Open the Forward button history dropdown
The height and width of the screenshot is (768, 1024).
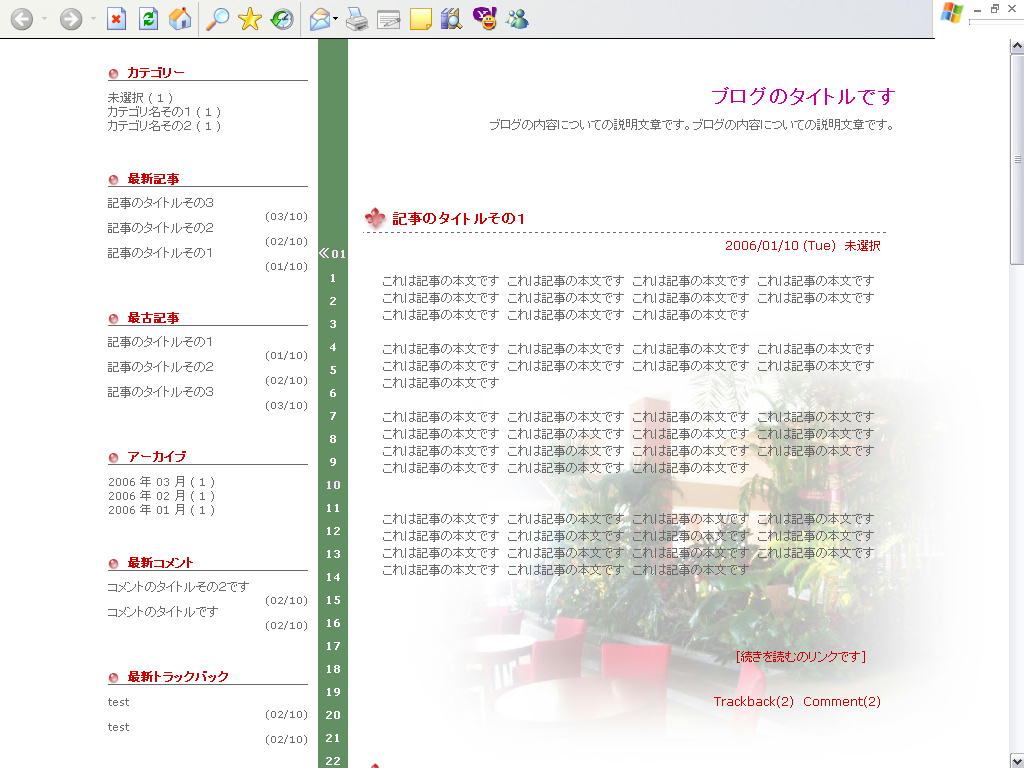pyautogui.click(x=93, y=19)
